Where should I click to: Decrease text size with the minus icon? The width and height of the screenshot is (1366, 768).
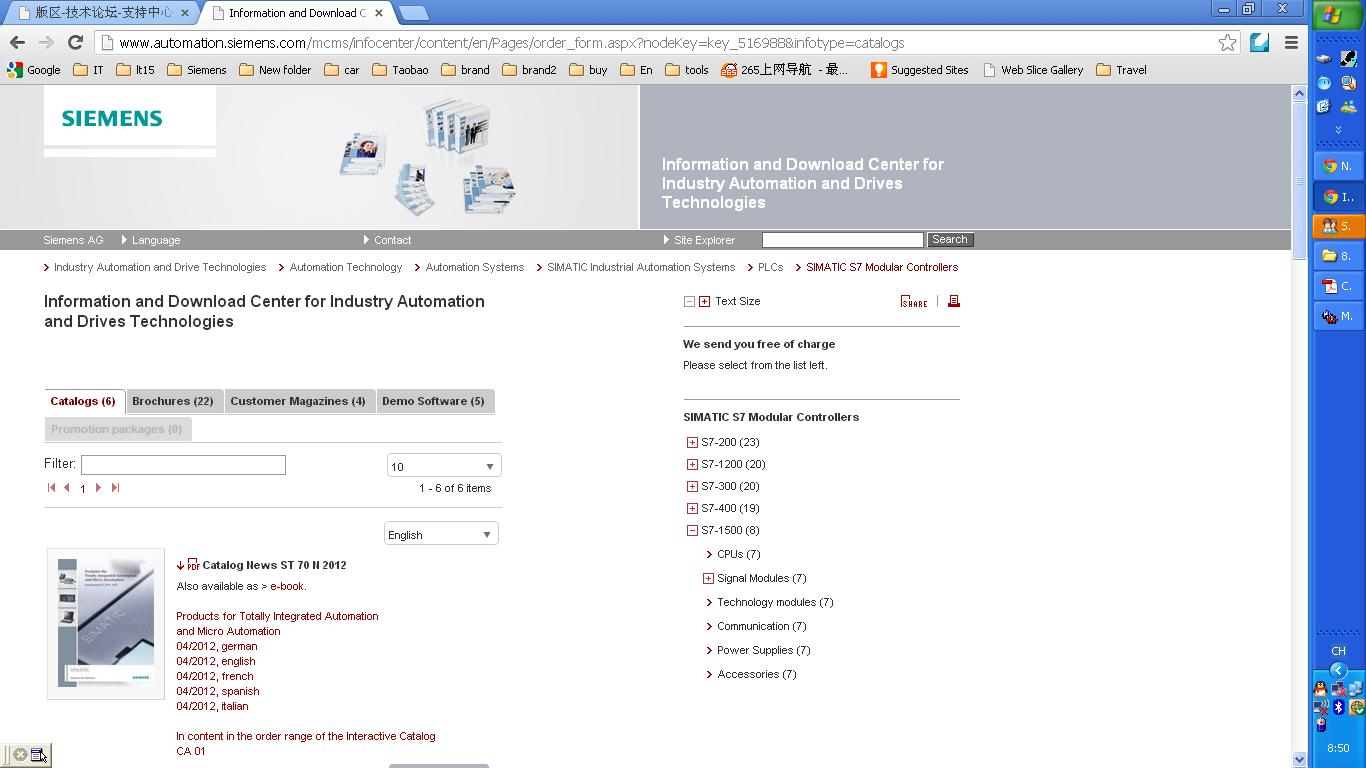[689, 301]
